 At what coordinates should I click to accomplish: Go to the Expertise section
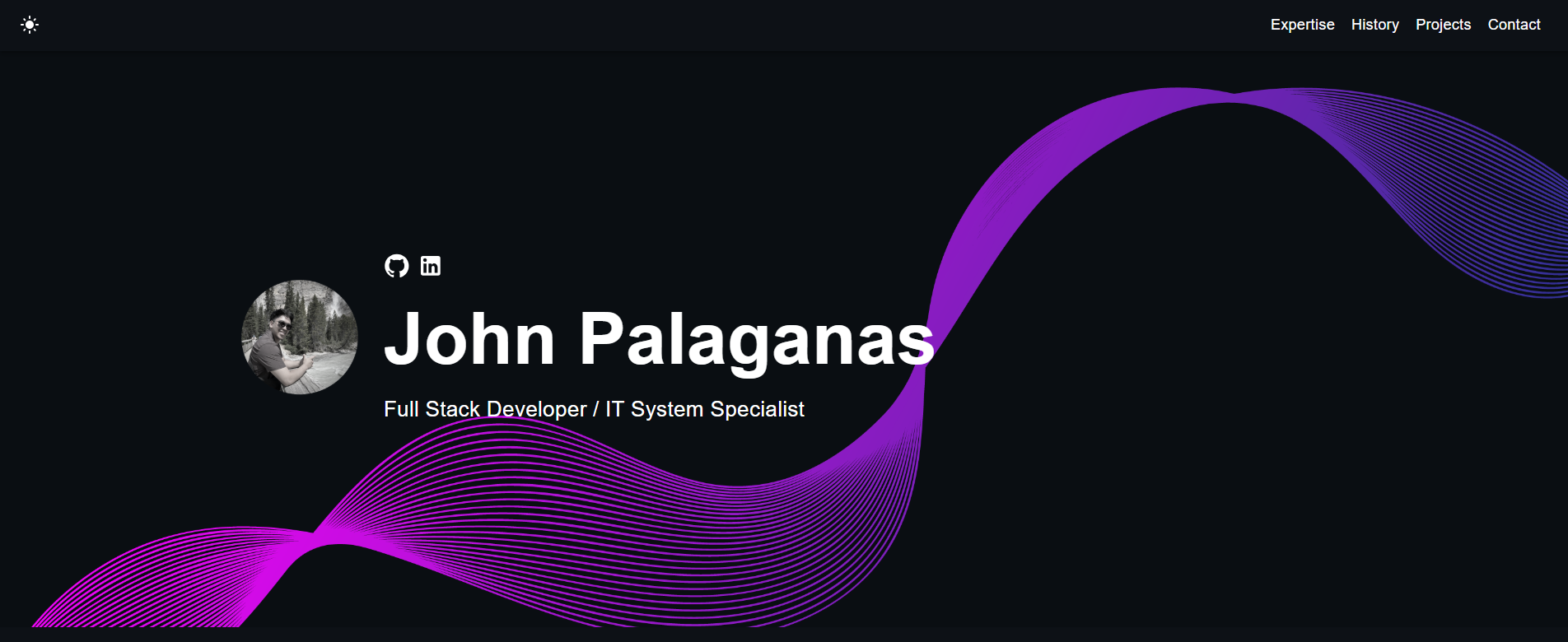tap(1302, 25)
